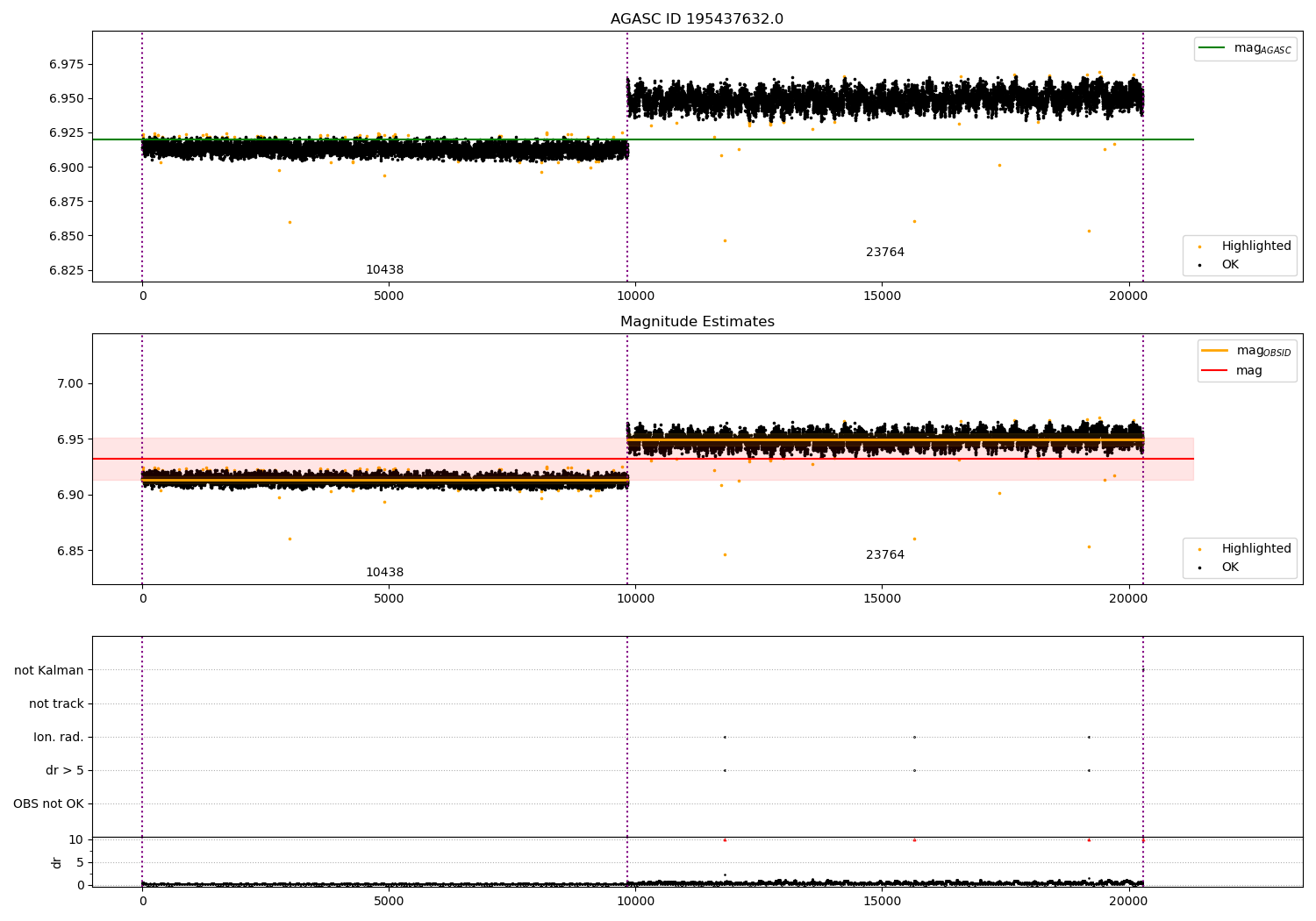Click the title "AGASC ID 195437632.0"
Screen dimensions: 1316x921
pyautogui.click(x=697, y=19)
